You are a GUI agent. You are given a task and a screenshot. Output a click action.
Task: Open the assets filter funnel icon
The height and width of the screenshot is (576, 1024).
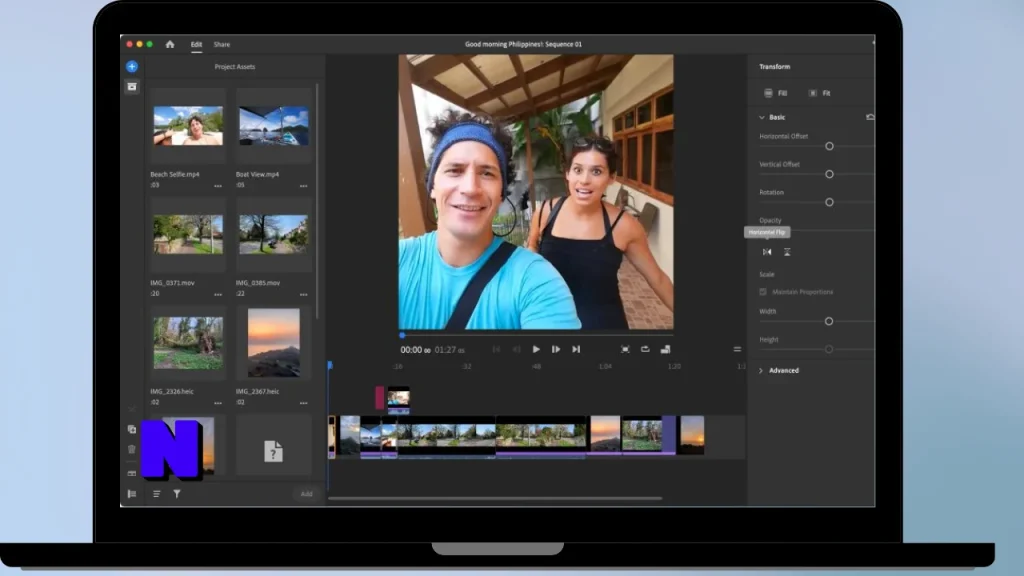(177, 494)
